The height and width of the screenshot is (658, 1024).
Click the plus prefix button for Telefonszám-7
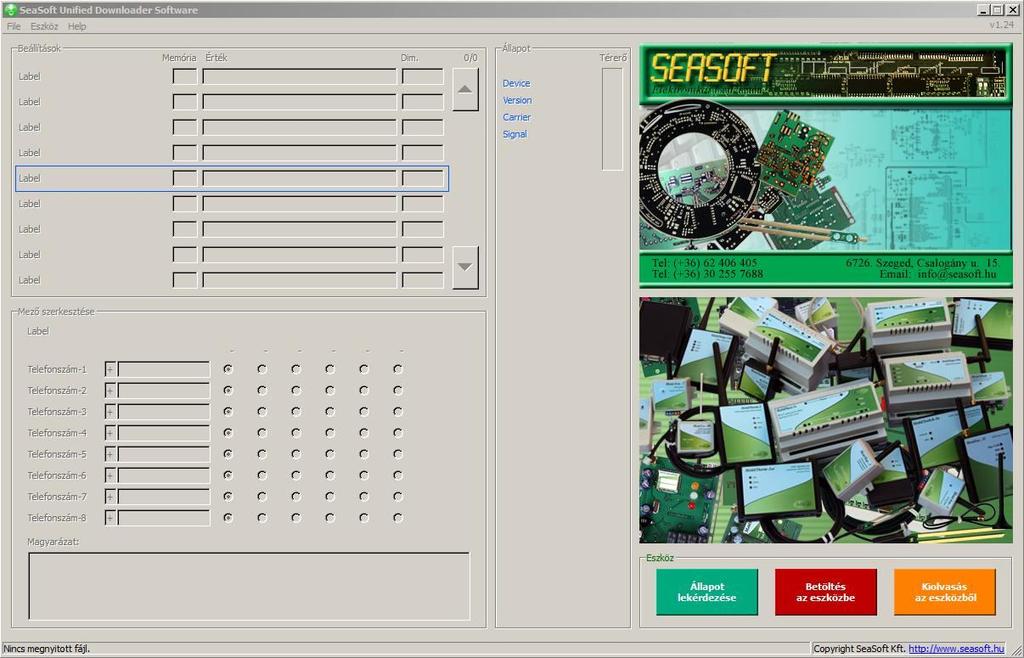[110, 497]
